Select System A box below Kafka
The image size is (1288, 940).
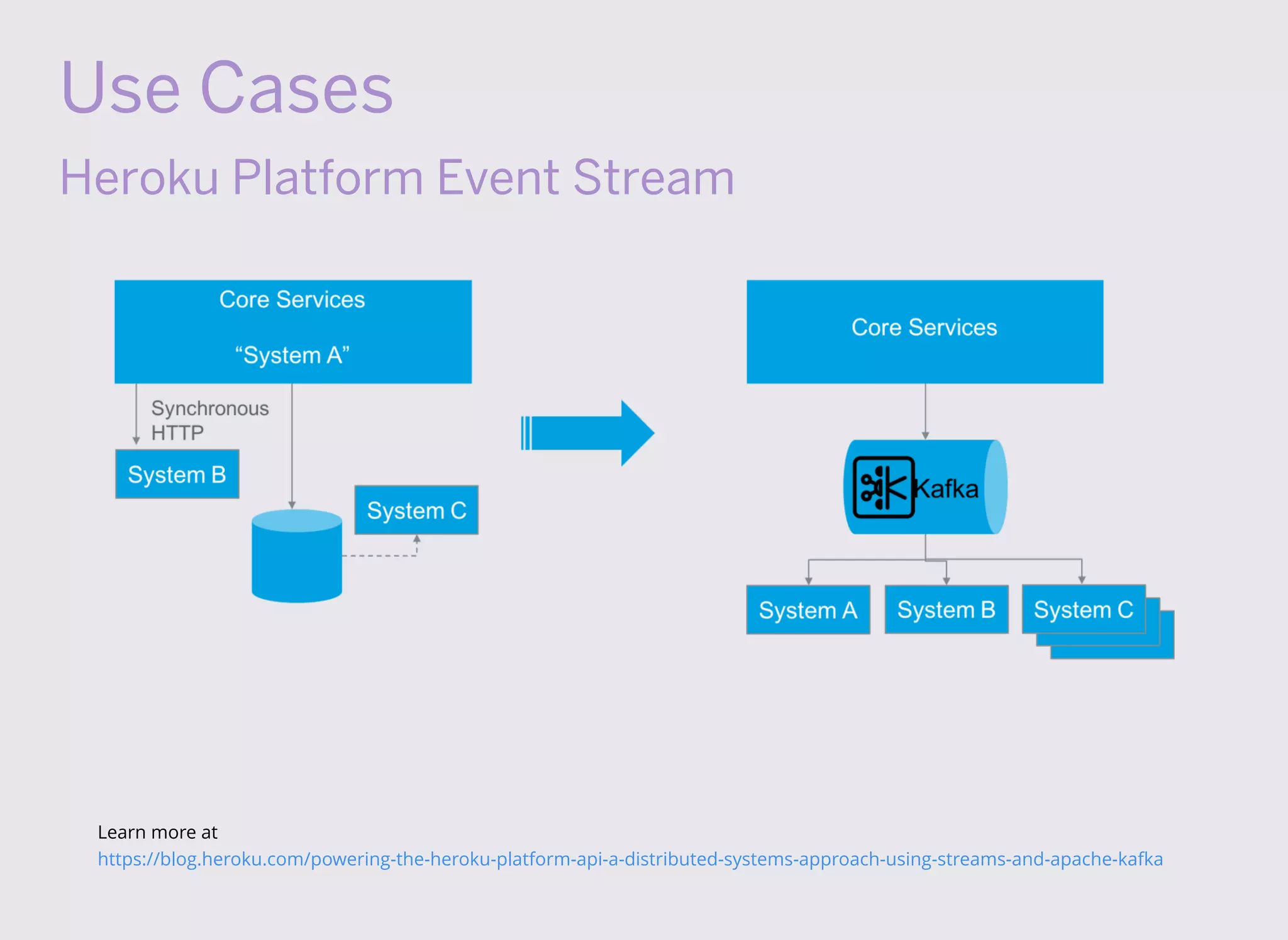tap(808, 610)
